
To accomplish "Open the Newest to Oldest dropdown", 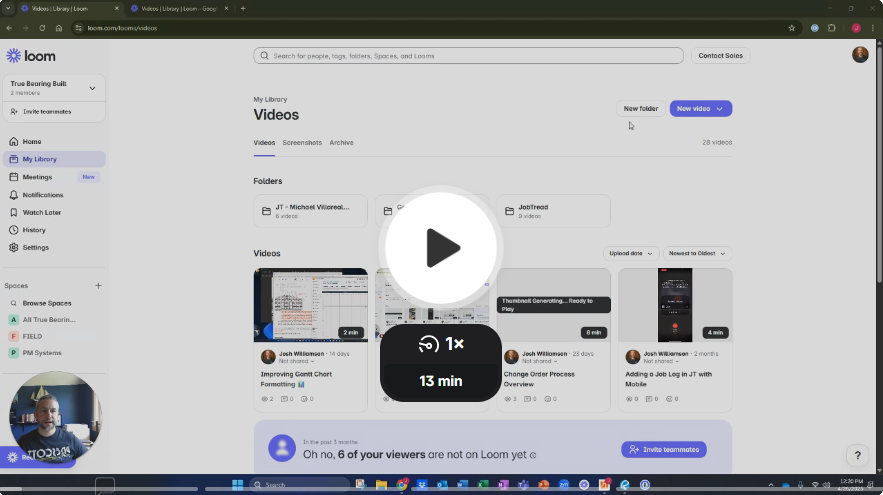I will (x=697, y=253).
